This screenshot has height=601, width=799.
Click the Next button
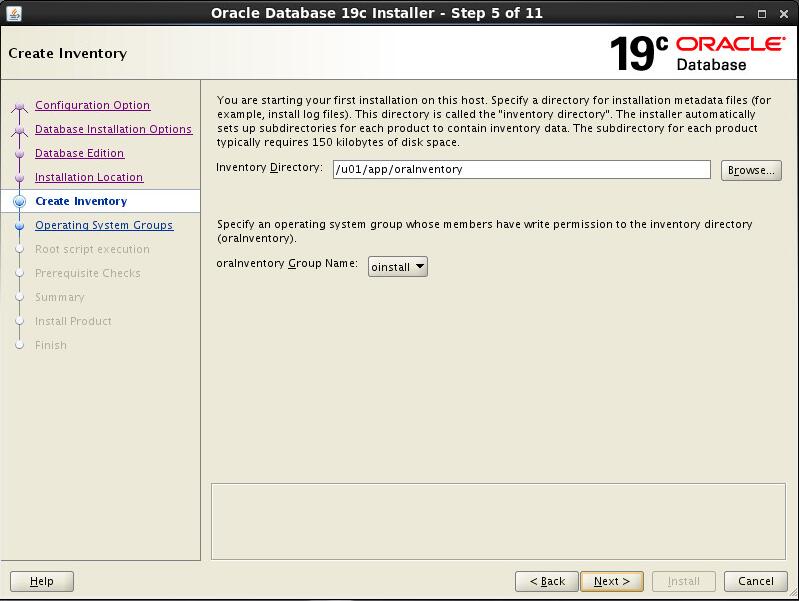click(x=611, y=581)
